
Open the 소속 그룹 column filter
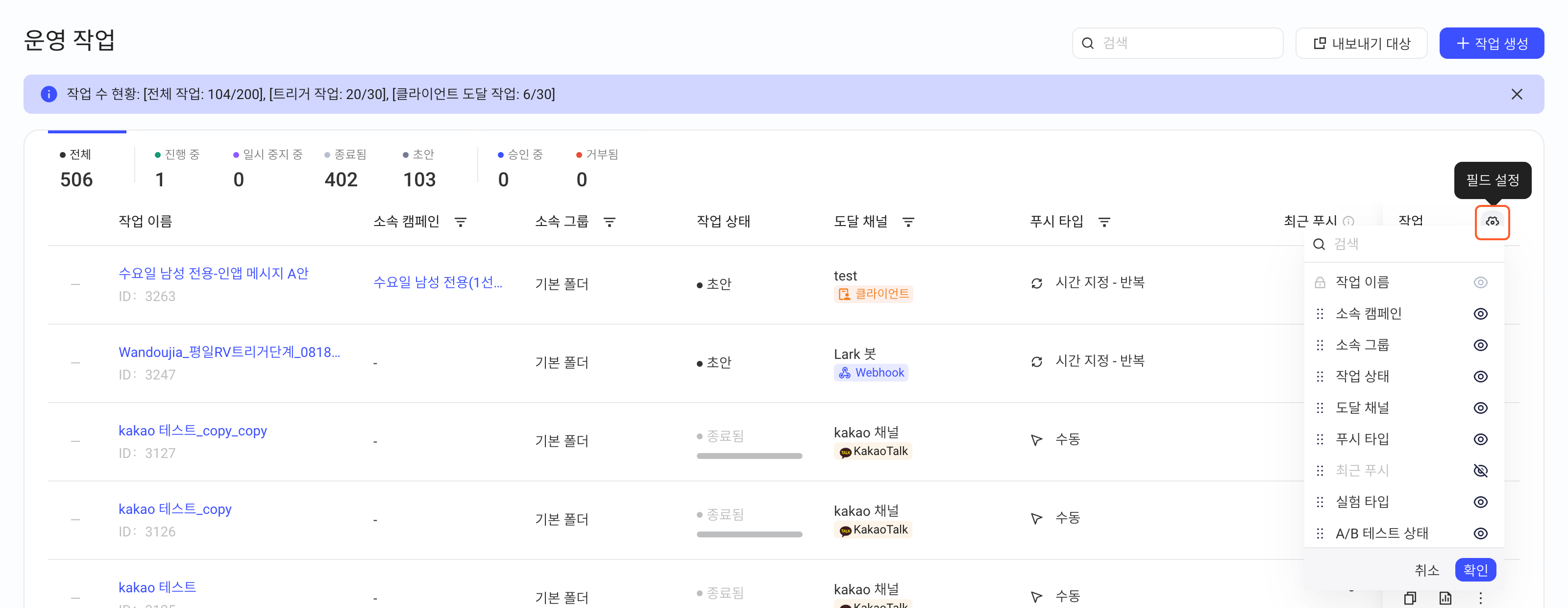point(609,223)
